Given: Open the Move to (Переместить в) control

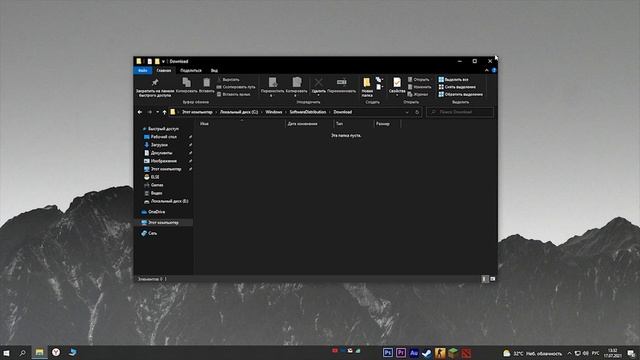Looking at the screenshot, I should (272, 87).
